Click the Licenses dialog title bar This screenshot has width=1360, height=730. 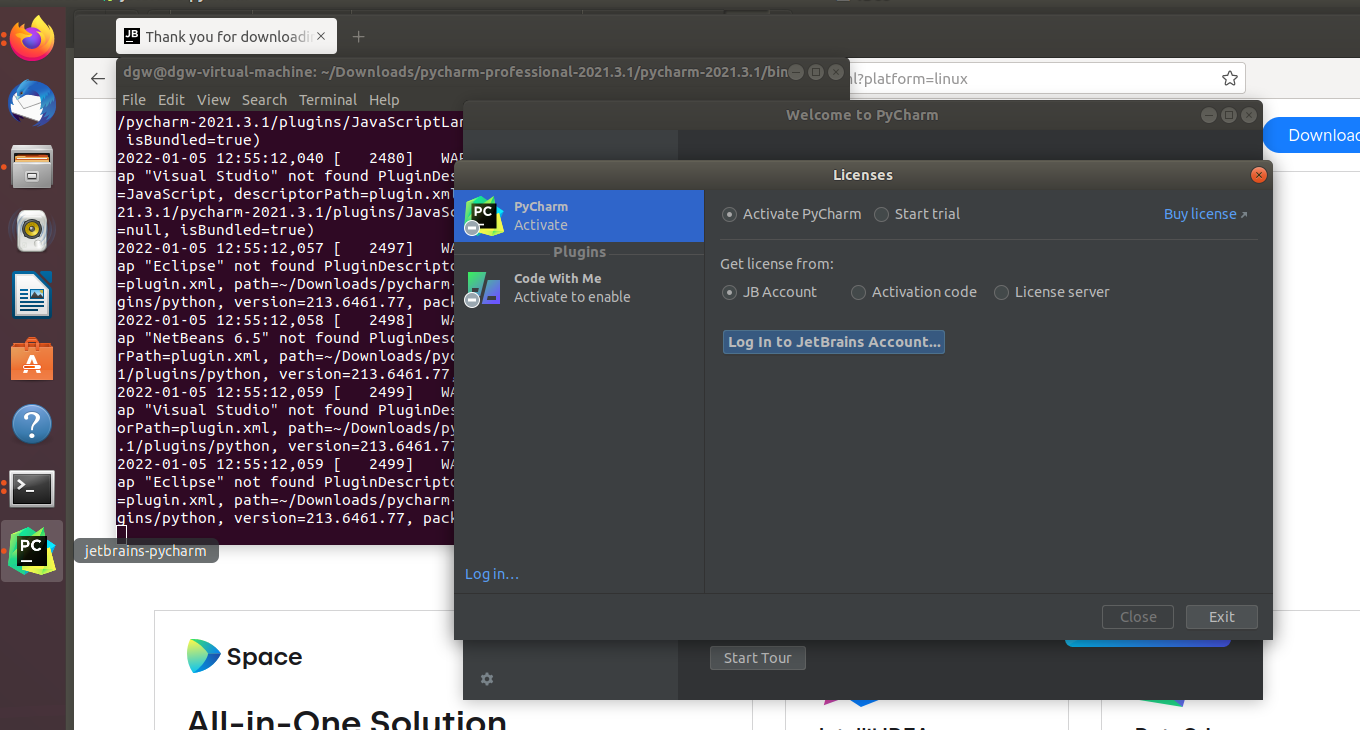pos(862,175)
